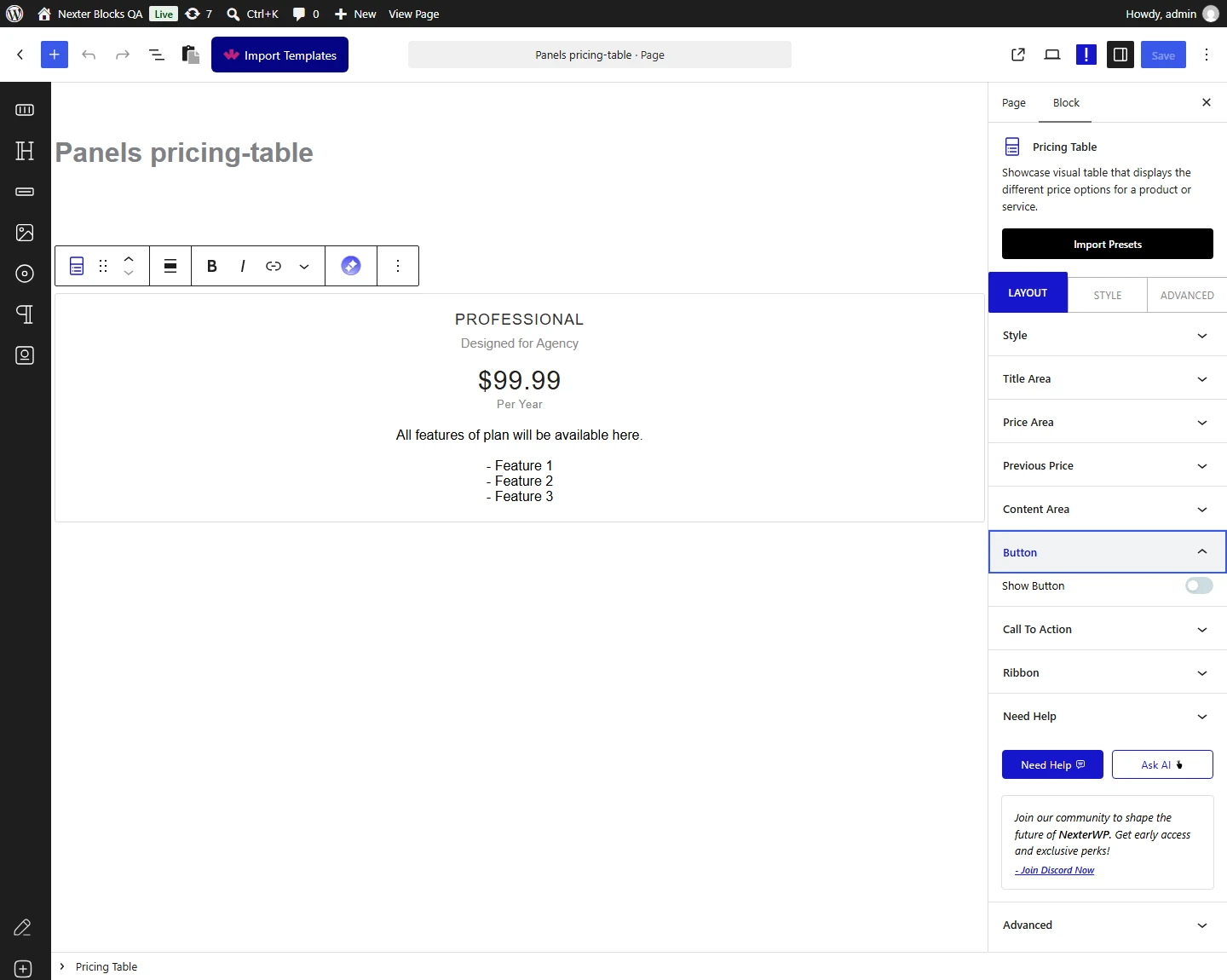
Task: Select the heading block icon in sidebar
Action: point(25,151)
